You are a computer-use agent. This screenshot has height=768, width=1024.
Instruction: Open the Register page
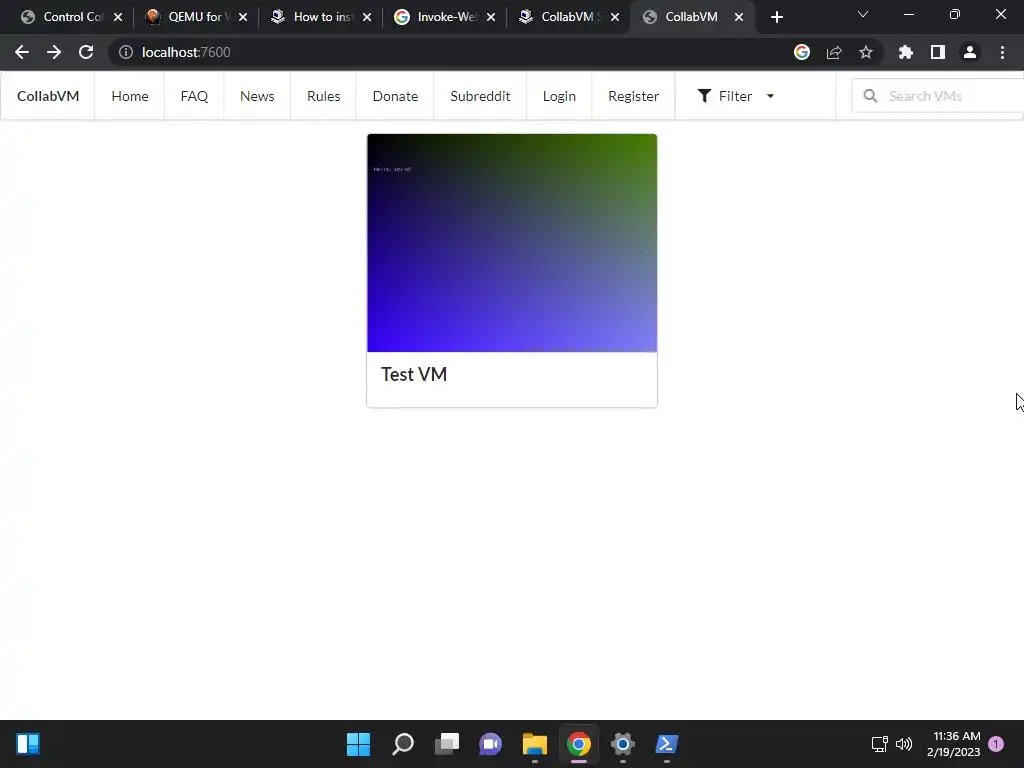633,96
